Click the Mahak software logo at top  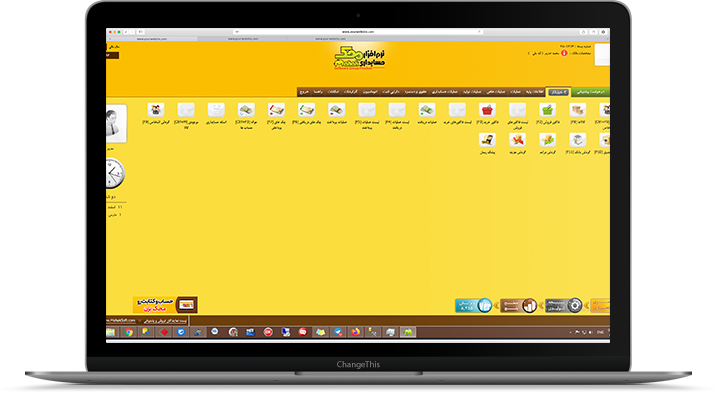click(x=359, y=58)
